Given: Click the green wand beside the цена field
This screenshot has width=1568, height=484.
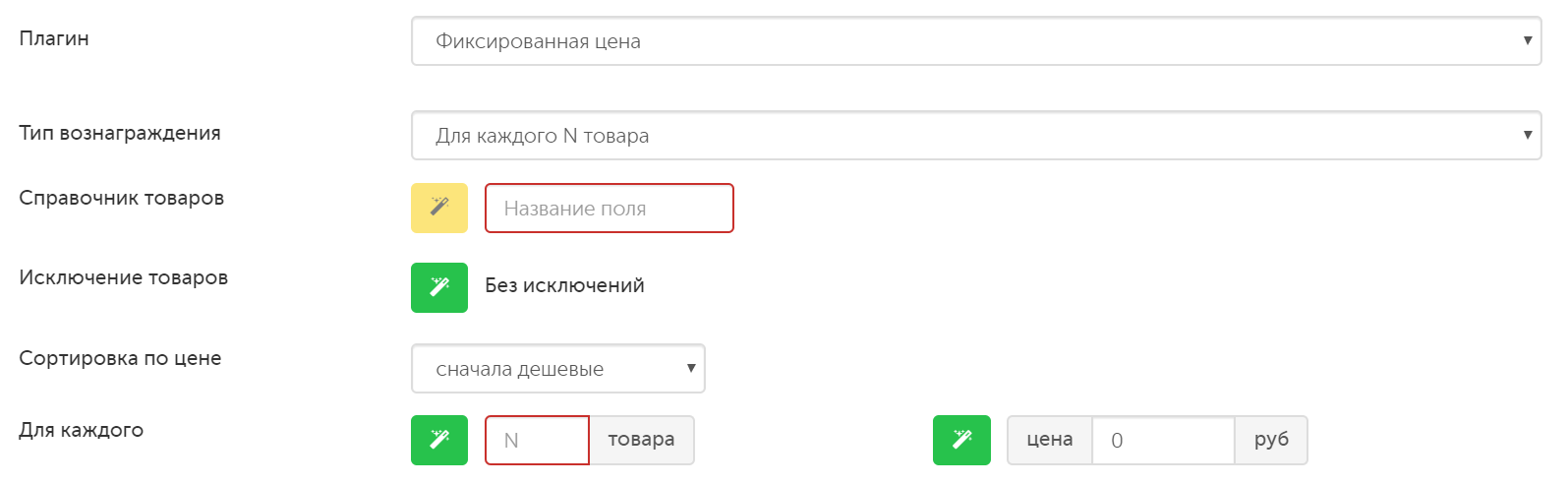Looking at the screenshot, I should 961,440.
